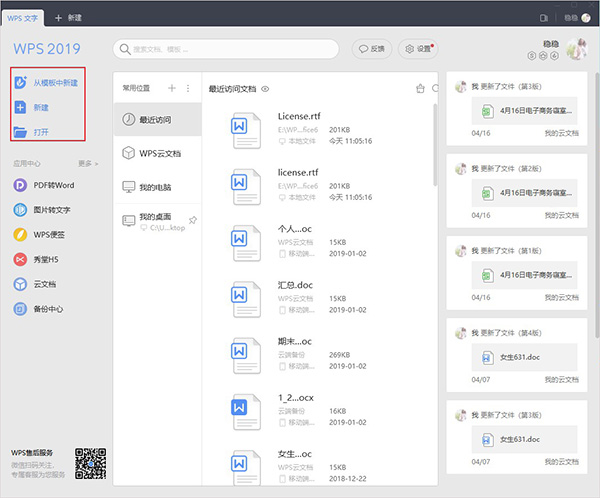The width and height of the screenshot is (600, 498).
Task: Open 备份中心 backup center
Action: pos(50,309)
